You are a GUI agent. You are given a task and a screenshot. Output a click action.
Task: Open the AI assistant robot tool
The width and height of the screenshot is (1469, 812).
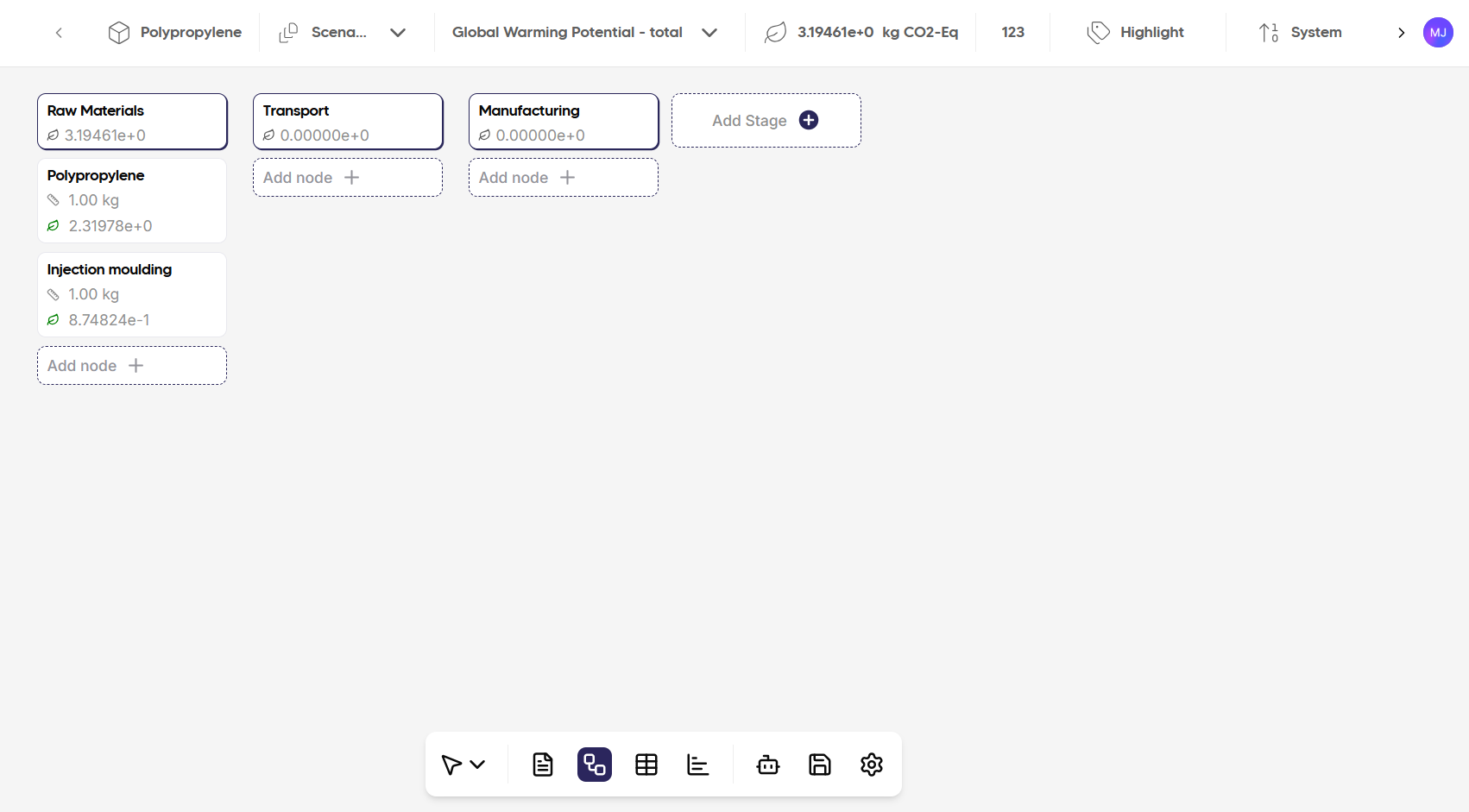pos(767,764)
